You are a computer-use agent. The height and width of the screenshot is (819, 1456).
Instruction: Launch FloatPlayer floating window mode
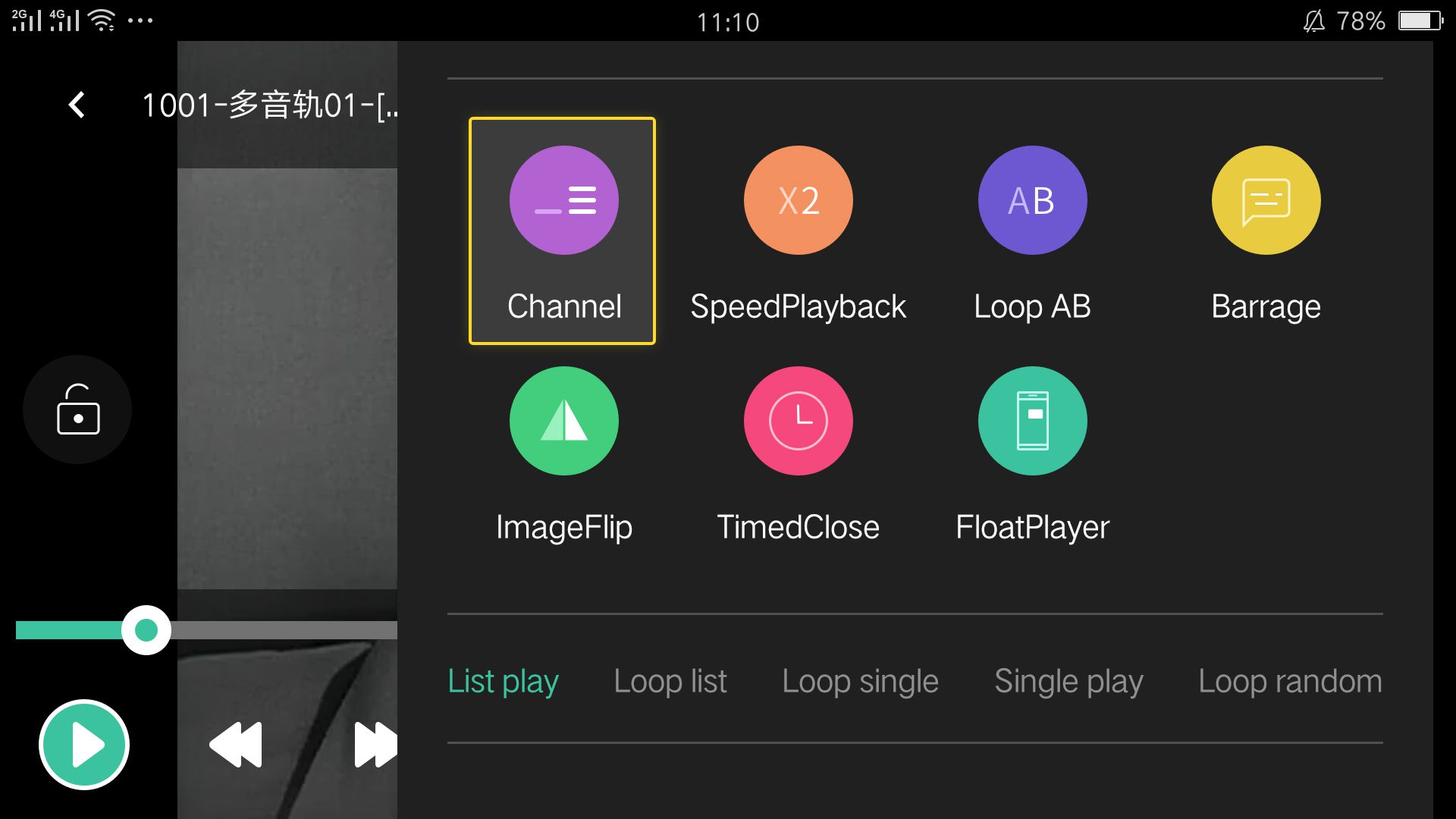tap(1032, 421)
